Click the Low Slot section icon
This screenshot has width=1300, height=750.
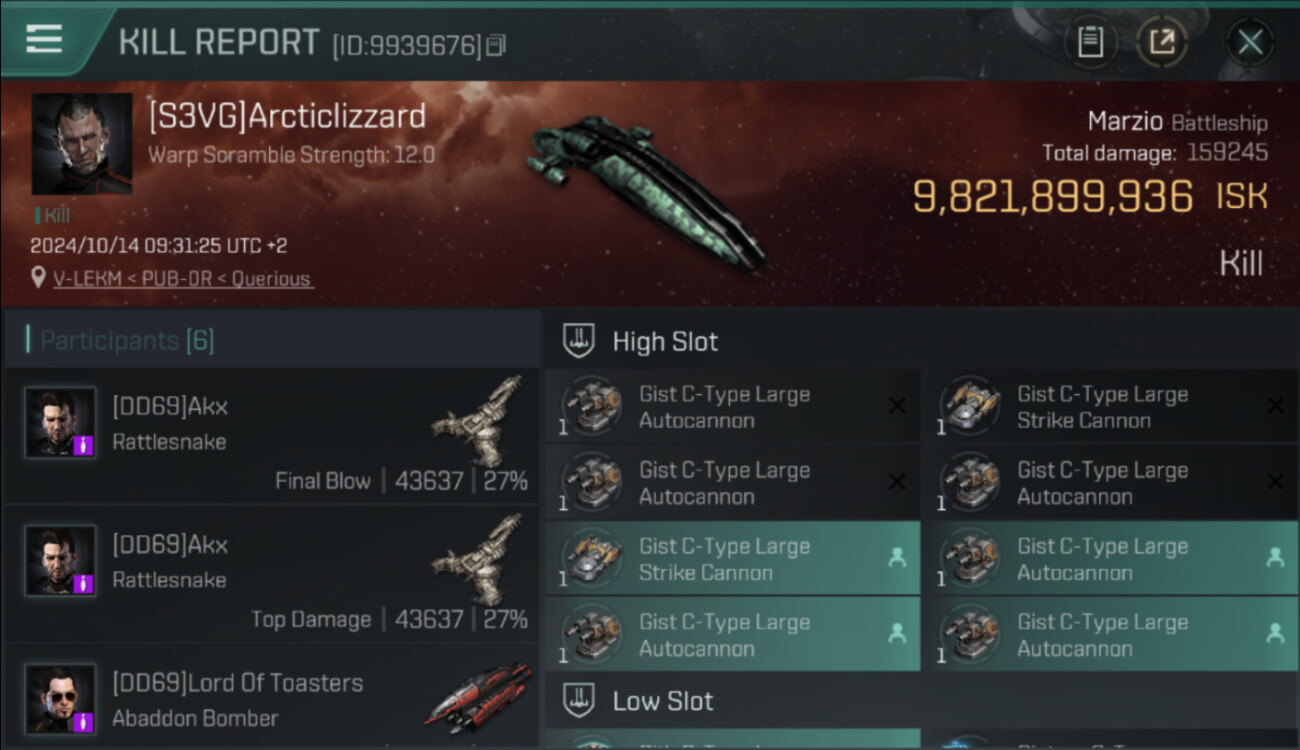point(580,700)
